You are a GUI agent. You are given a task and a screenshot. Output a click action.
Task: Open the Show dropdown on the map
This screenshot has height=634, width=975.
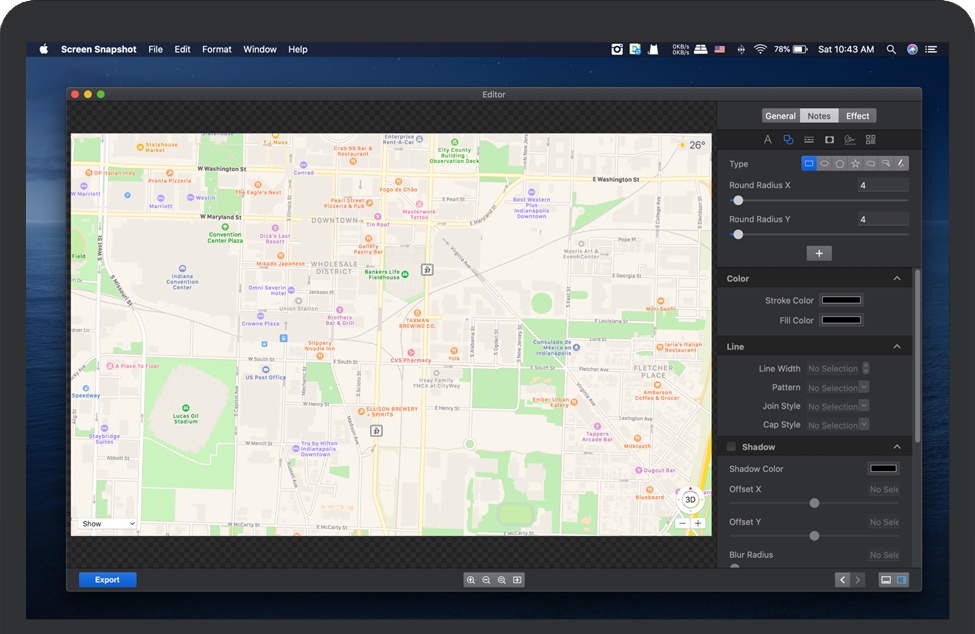pyautogui.click(x=106, y=523)
